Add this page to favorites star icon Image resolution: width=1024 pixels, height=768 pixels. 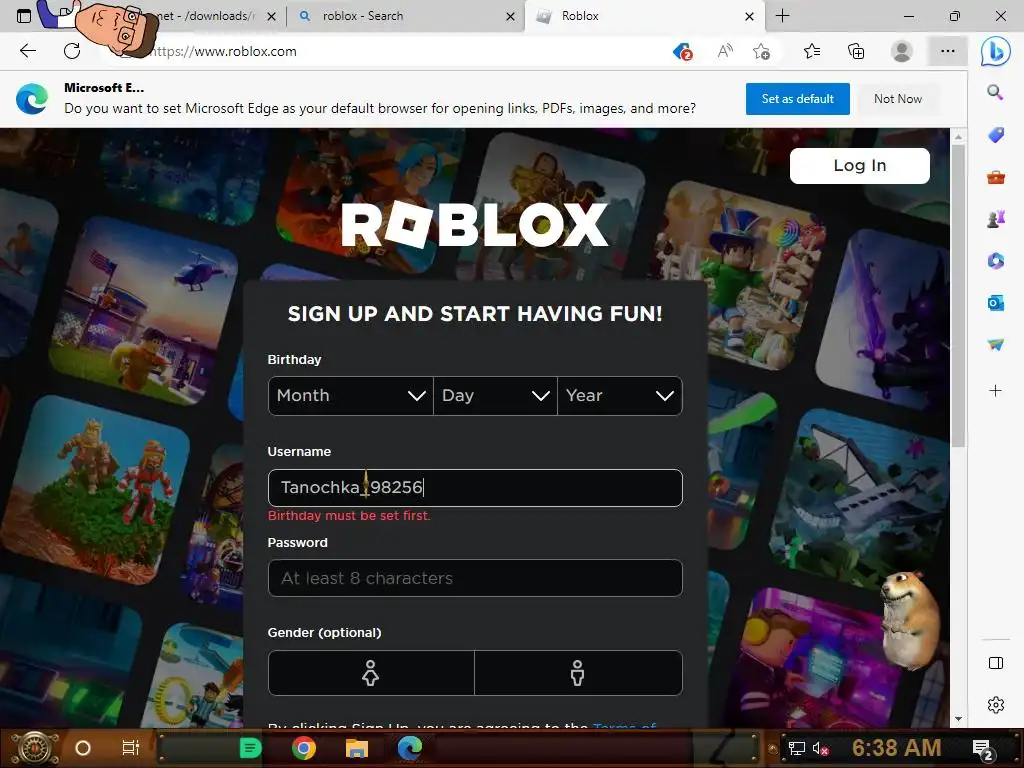pos(761,51)
